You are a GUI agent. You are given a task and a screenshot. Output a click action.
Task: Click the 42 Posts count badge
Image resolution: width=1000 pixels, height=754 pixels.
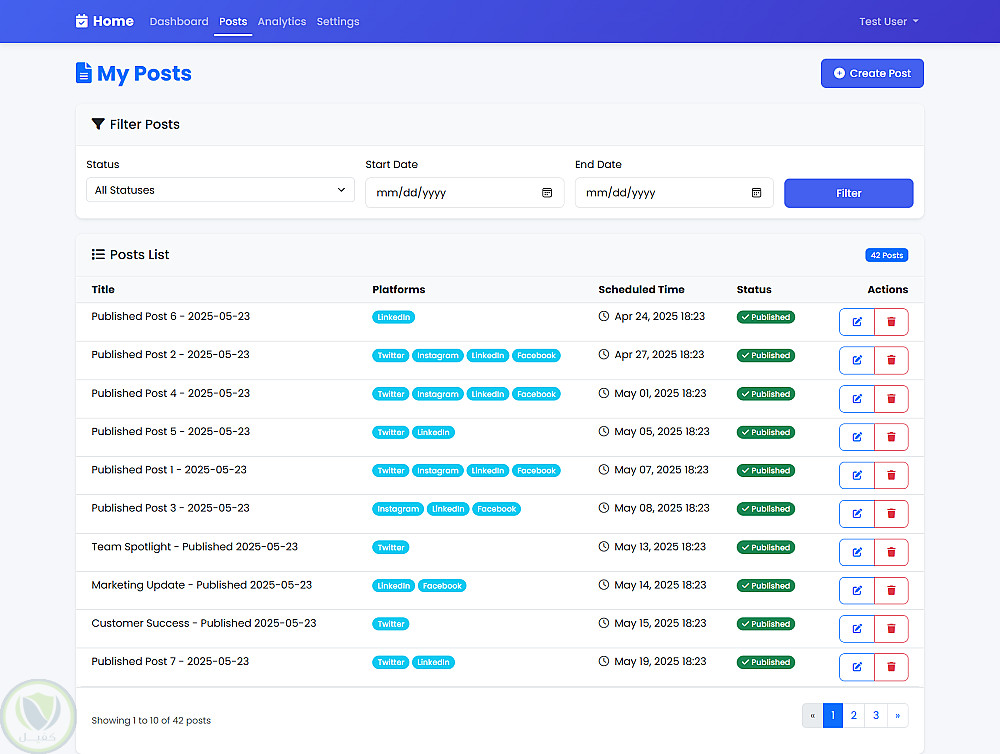pyautogui.click(x=886, y=255)
